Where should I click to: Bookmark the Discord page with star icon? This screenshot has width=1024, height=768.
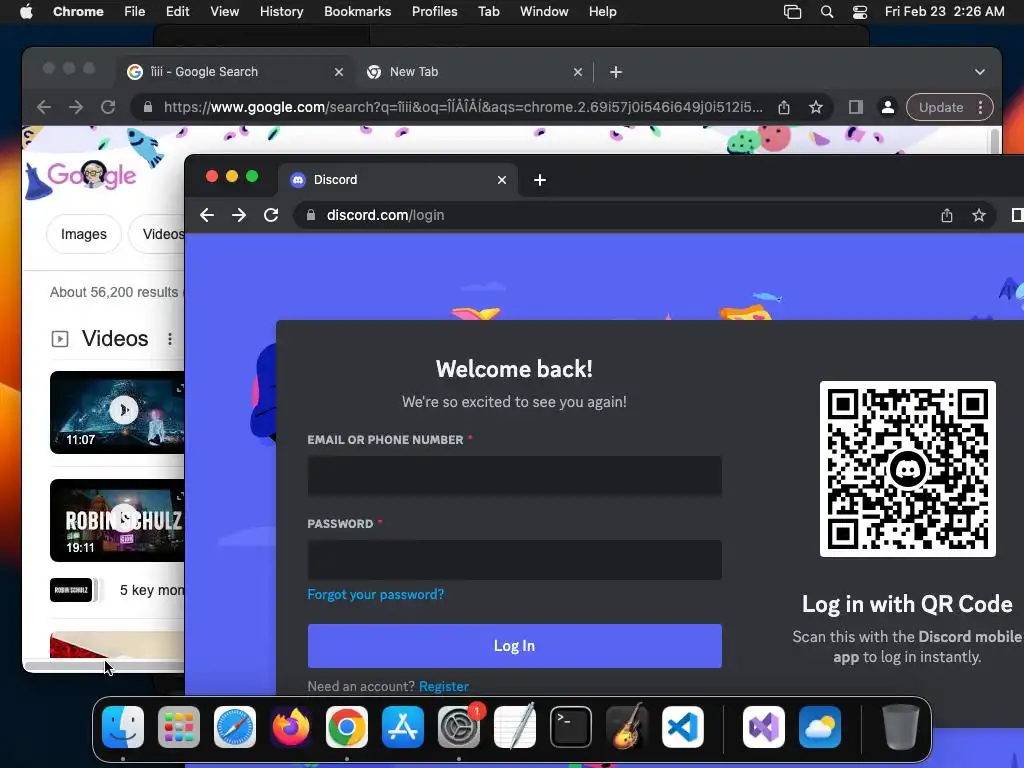[x=978, y=215]
